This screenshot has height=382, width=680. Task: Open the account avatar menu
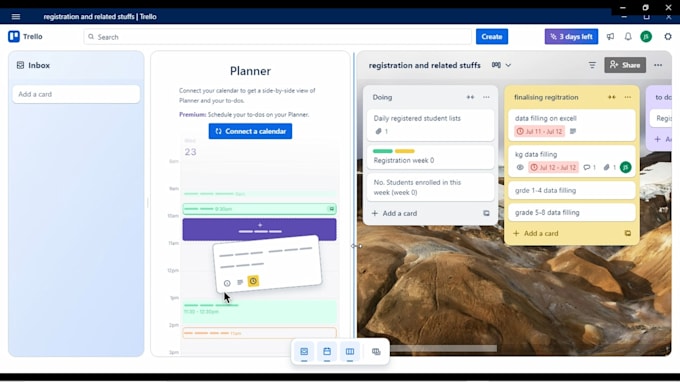coord(646,37)
